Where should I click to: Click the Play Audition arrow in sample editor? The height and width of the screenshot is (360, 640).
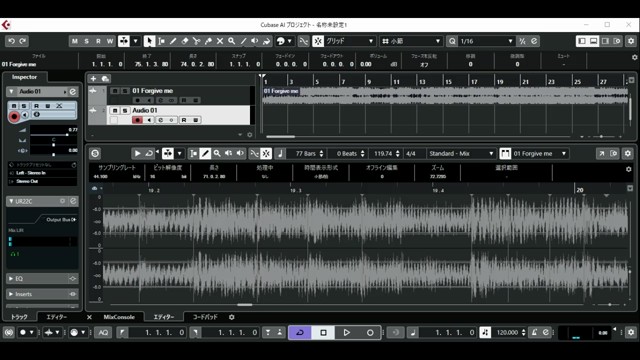(x=137, y=153)
